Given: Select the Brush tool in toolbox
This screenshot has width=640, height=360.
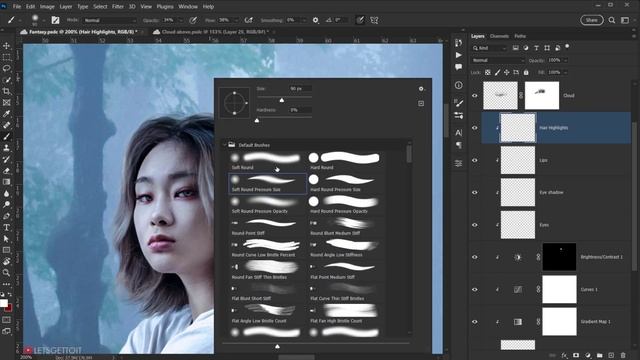Looking at the screenshot, I should (7, 137).
